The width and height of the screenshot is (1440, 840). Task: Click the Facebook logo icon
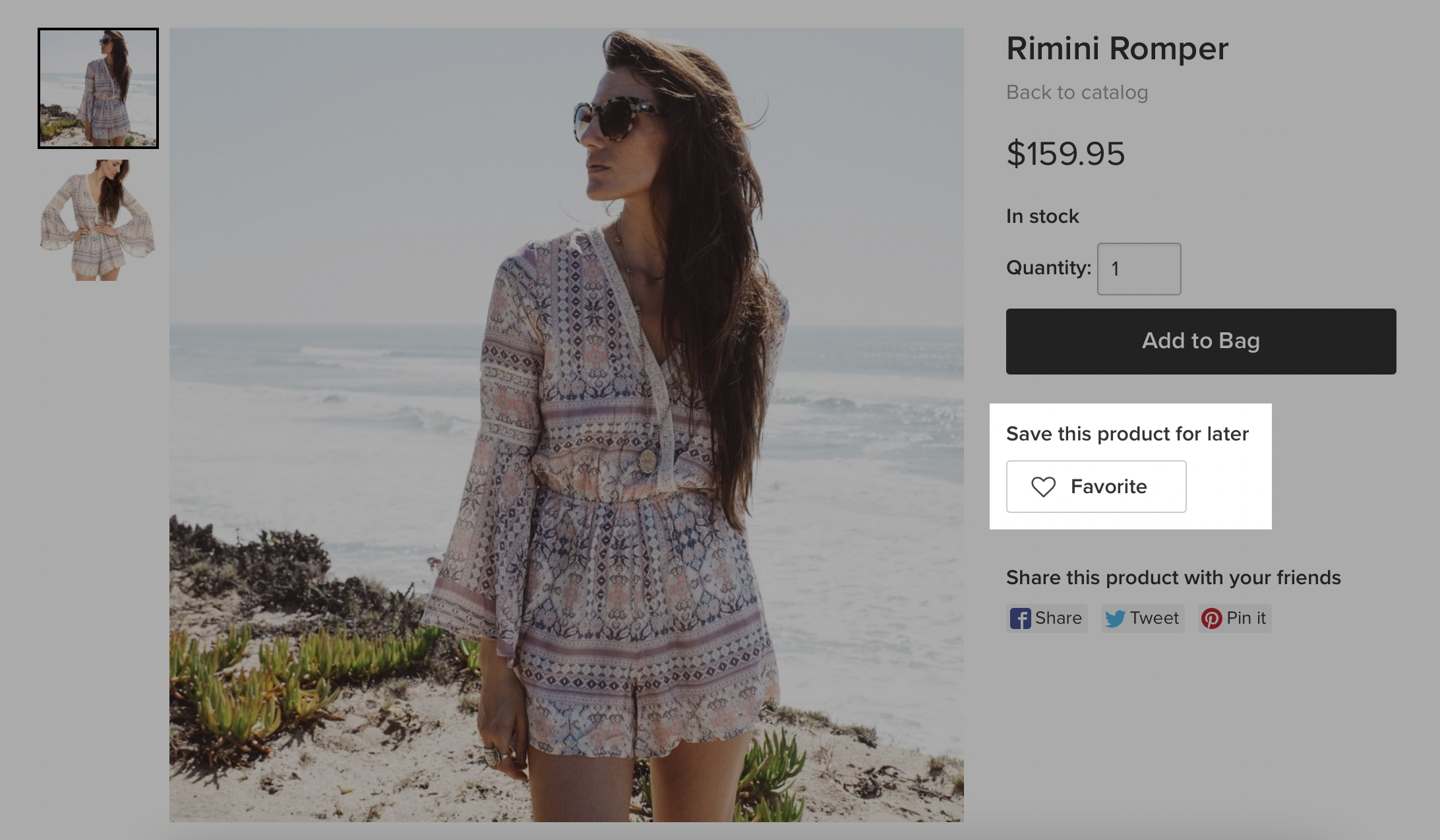tap(1020, 618)
